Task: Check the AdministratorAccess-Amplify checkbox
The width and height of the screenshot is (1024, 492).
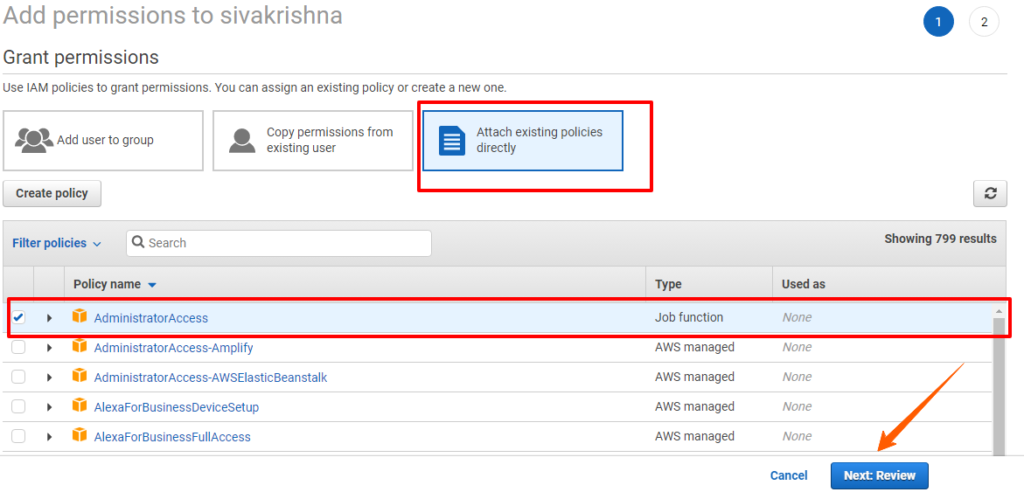Action: pos(18,348)
